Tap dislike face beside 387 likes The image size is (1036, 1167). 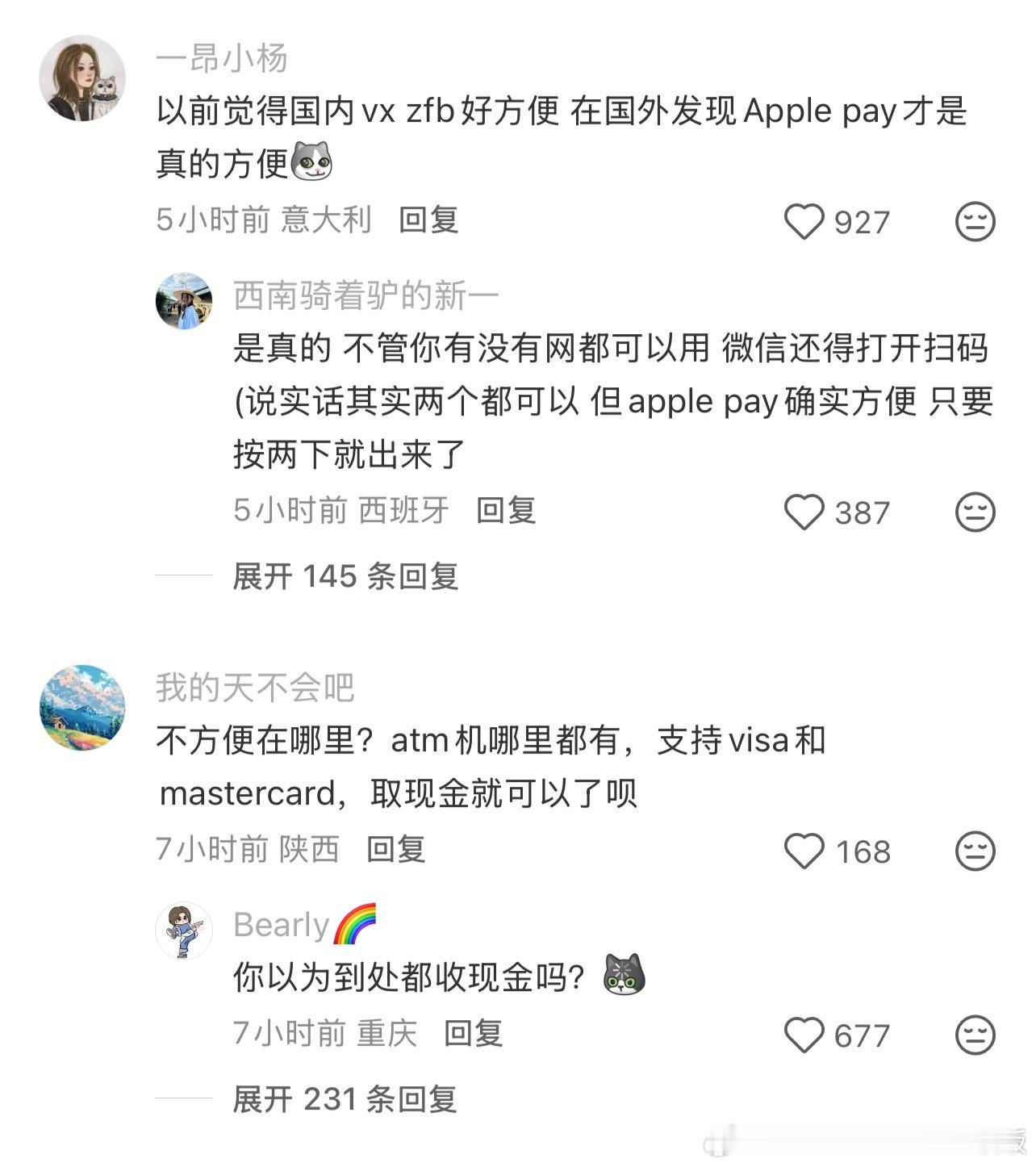pos(975,512)
